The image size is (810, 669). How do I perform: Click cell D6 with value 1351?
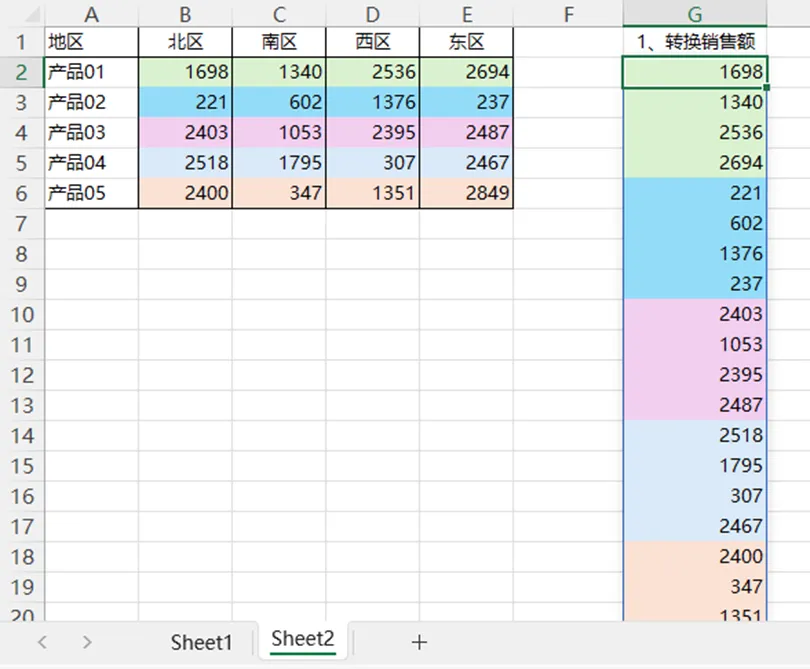[x=372, y=193]
